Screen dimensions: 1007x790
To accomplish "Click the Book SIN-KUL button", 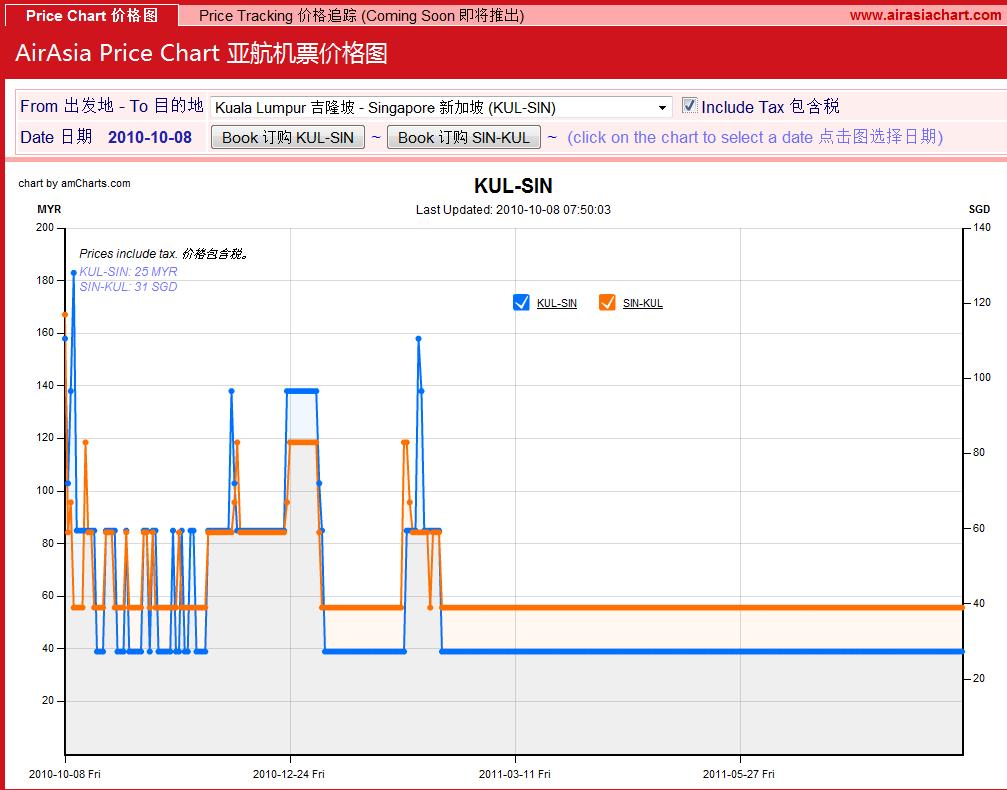I will (x=464, y=137).
